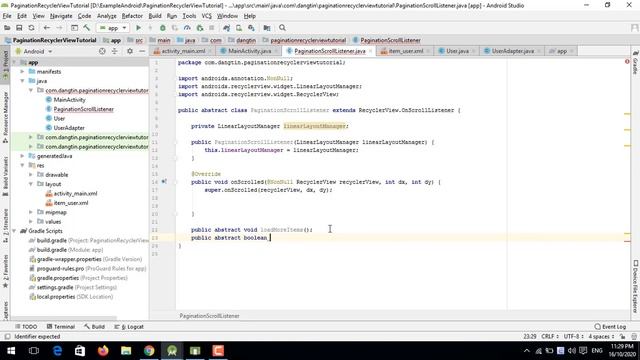Screen dimensions: 640x360
Task: Expand the drawable folder
Action: click(x=31, y=175)
